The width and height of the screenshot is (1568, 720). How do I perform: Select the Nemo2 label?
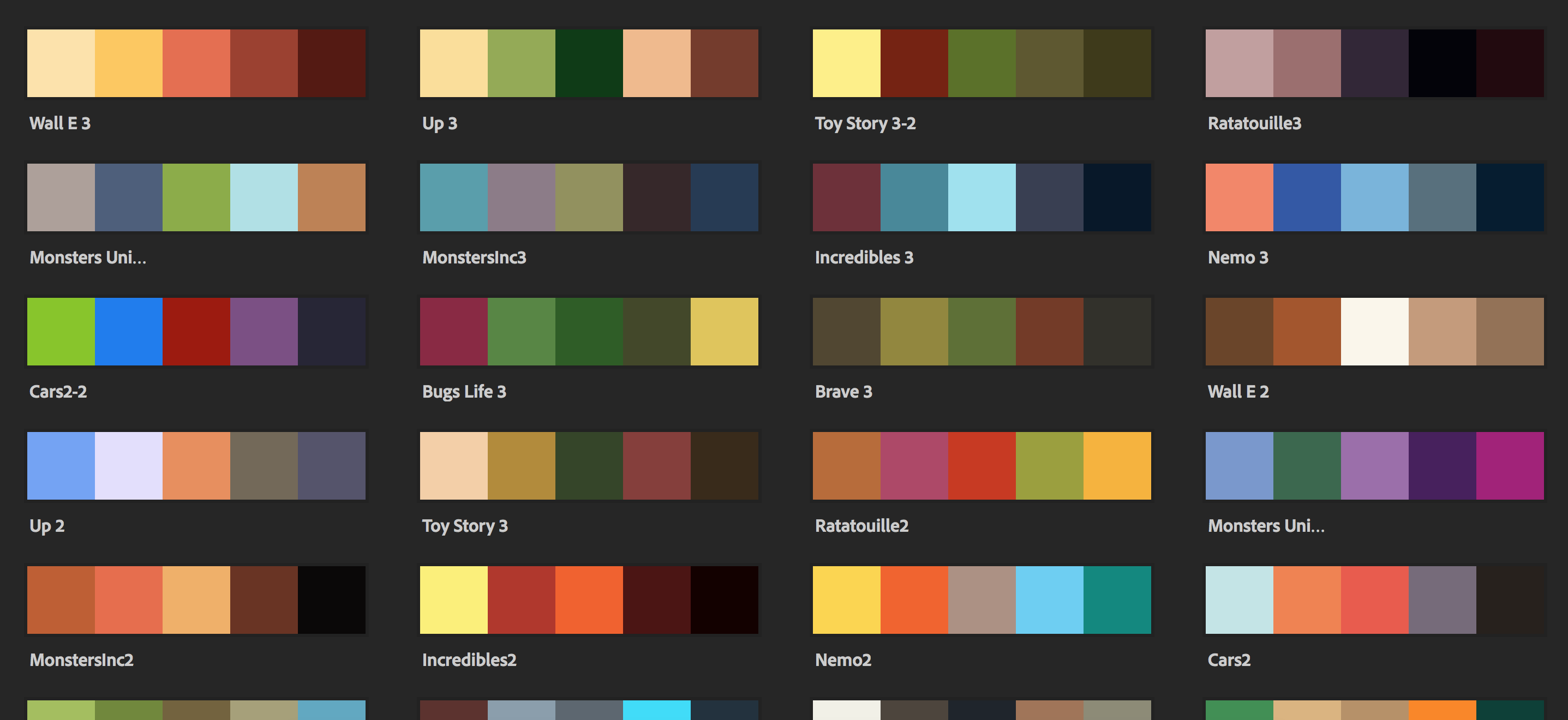point(843,660)
